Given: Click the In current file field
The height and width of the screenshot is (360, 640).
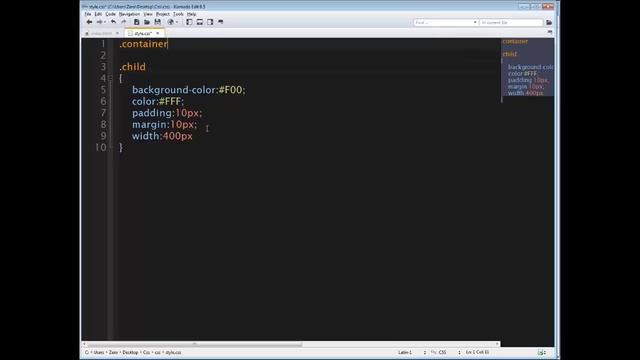Looking at the screenshot, I should (511, 22).
